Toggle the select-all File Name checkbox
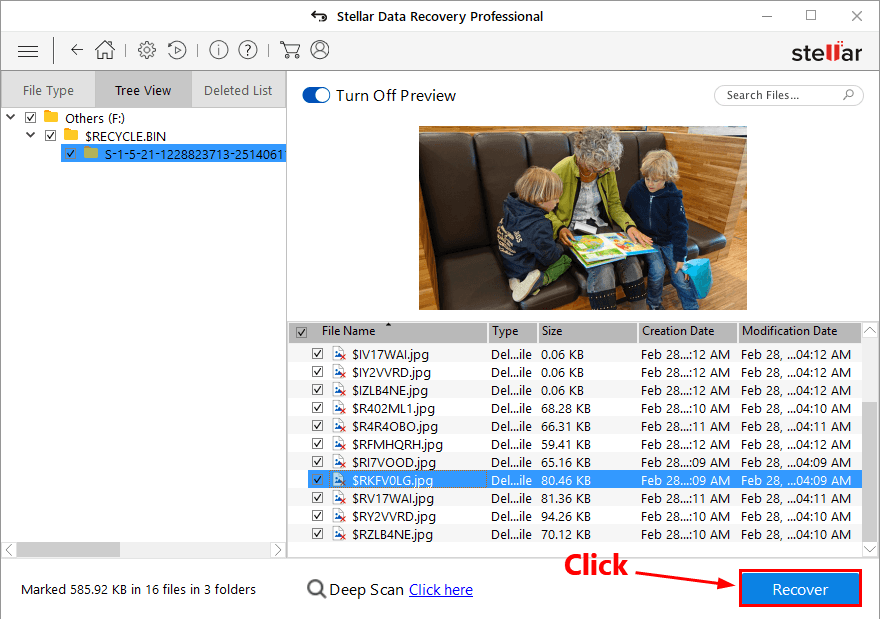 pos(301,332)
